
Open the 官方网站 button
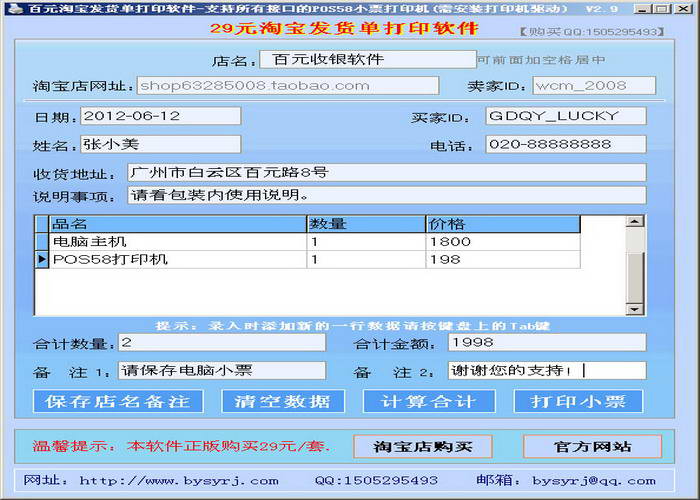click(592, 446)
